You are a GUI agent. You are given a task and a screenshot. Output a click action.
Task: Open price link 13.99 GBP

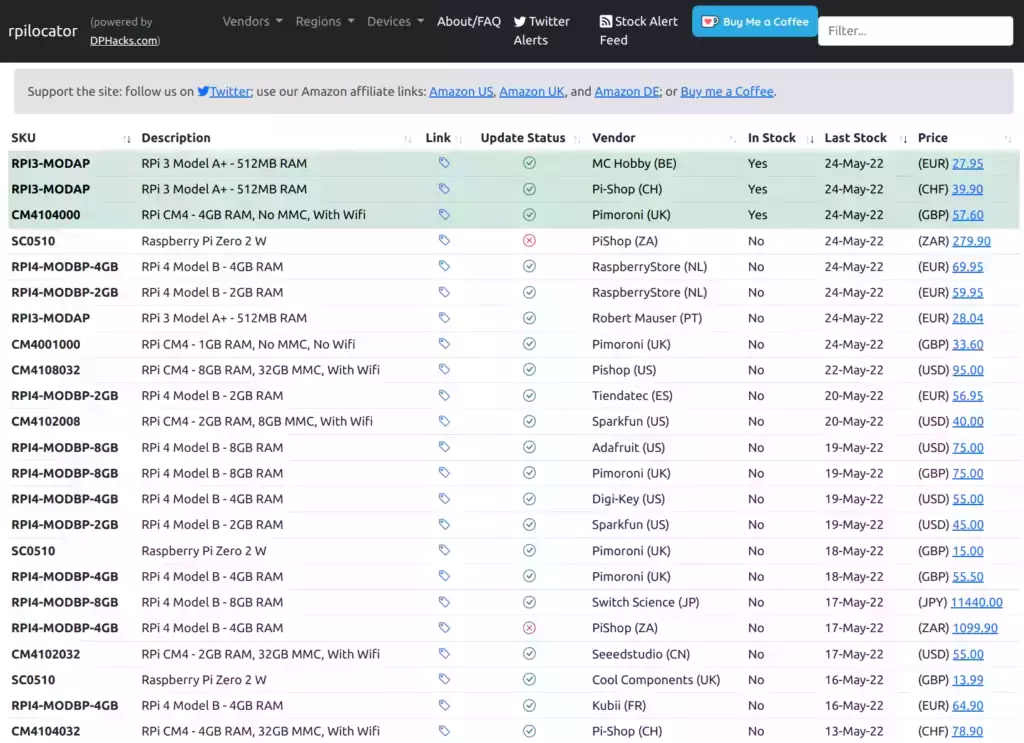click(x=967, y=680)
